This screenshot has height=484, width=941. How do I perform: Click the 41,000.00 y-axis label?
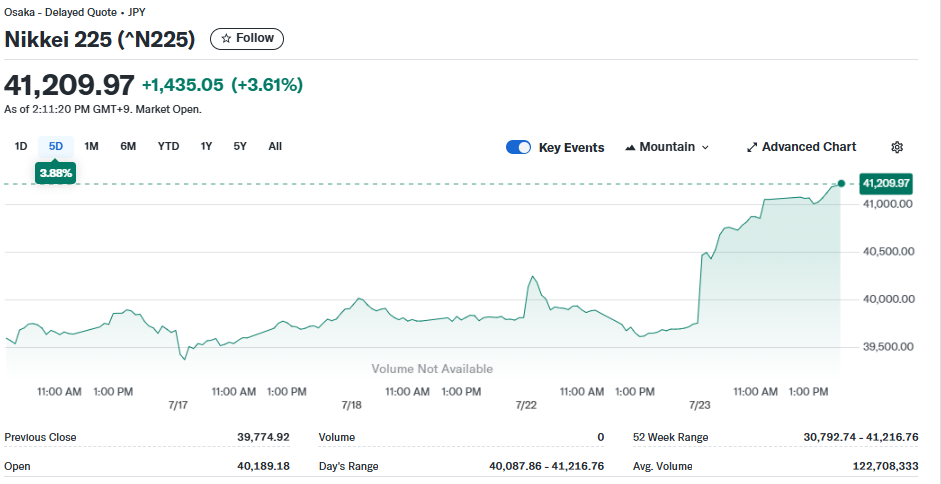pos(886,204)
